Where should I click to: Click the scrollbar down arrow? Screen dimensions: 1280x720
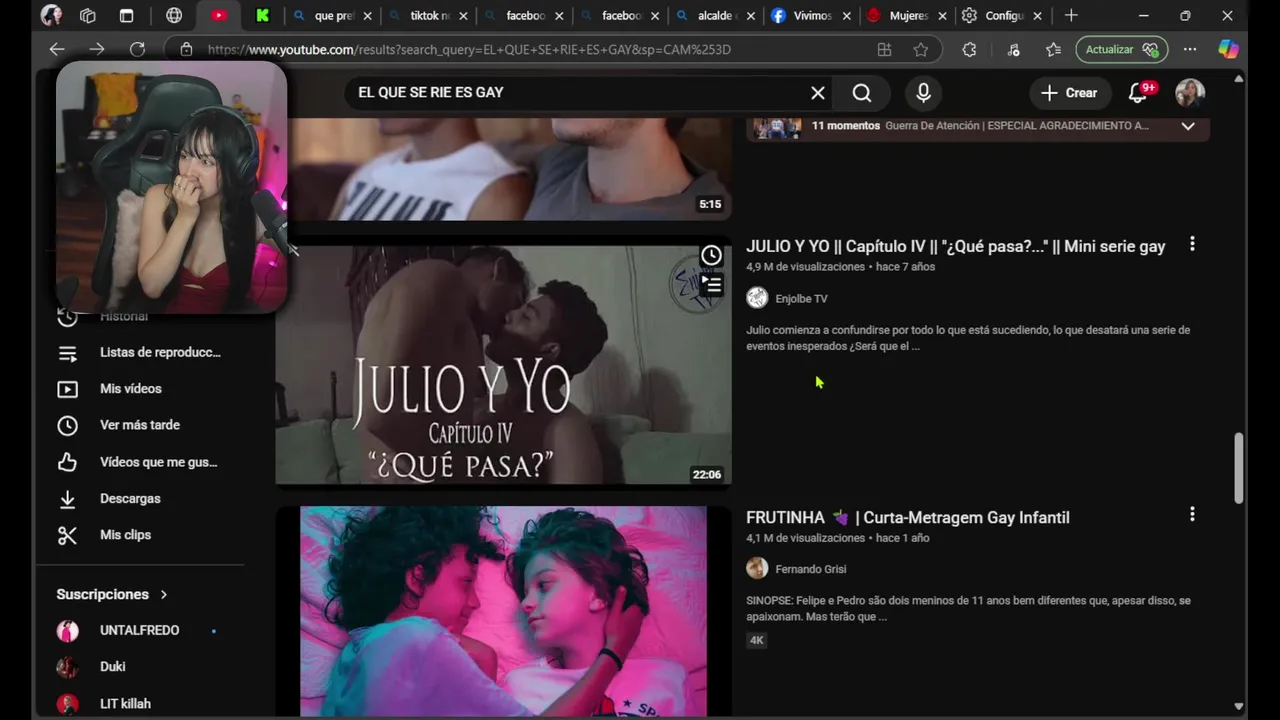coord(1239,706)
